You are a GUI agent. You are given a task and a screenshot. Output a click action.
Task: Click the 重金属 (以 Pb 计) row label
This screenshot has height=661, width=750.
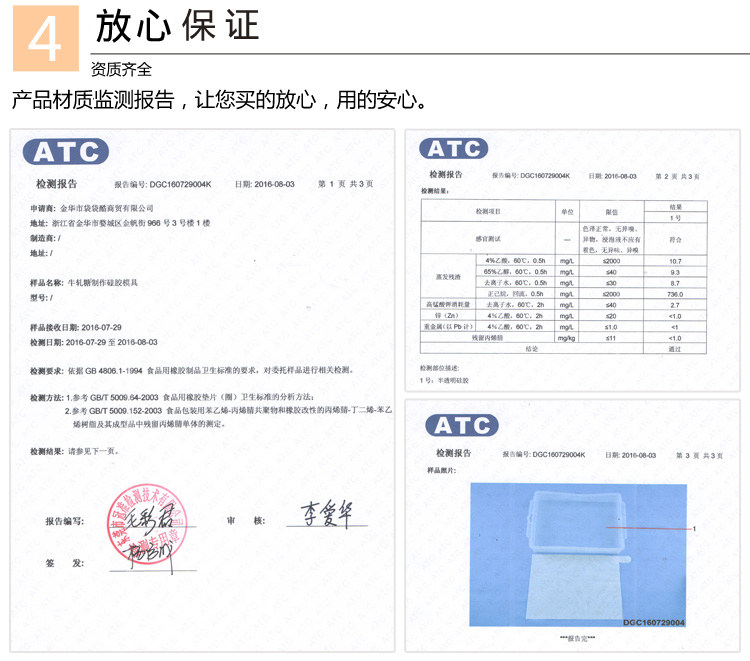[448, 327]
